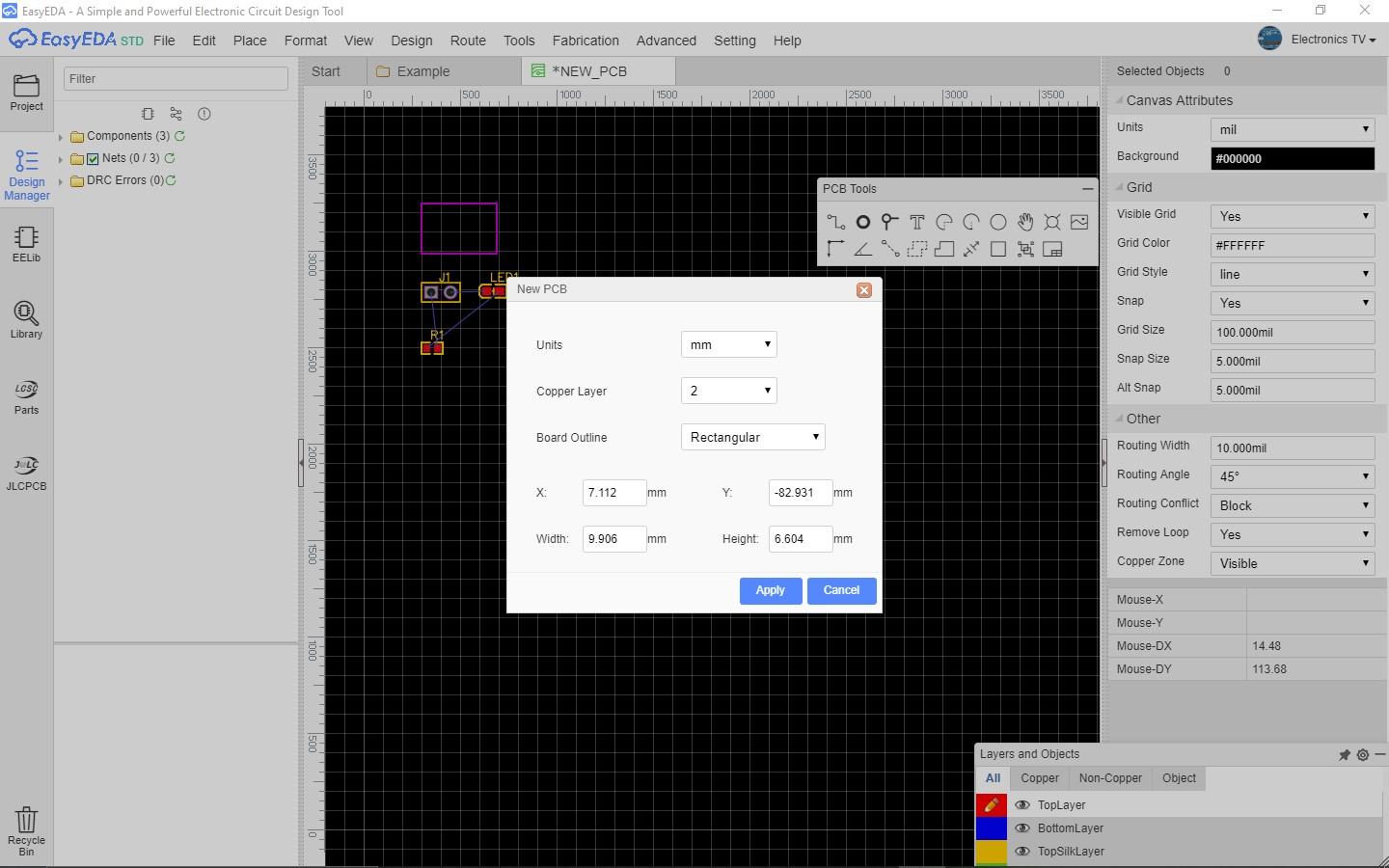This screenshot has width=1389, height=868.
Task: Open the Recycle Bin
Action: click(26, 831)
